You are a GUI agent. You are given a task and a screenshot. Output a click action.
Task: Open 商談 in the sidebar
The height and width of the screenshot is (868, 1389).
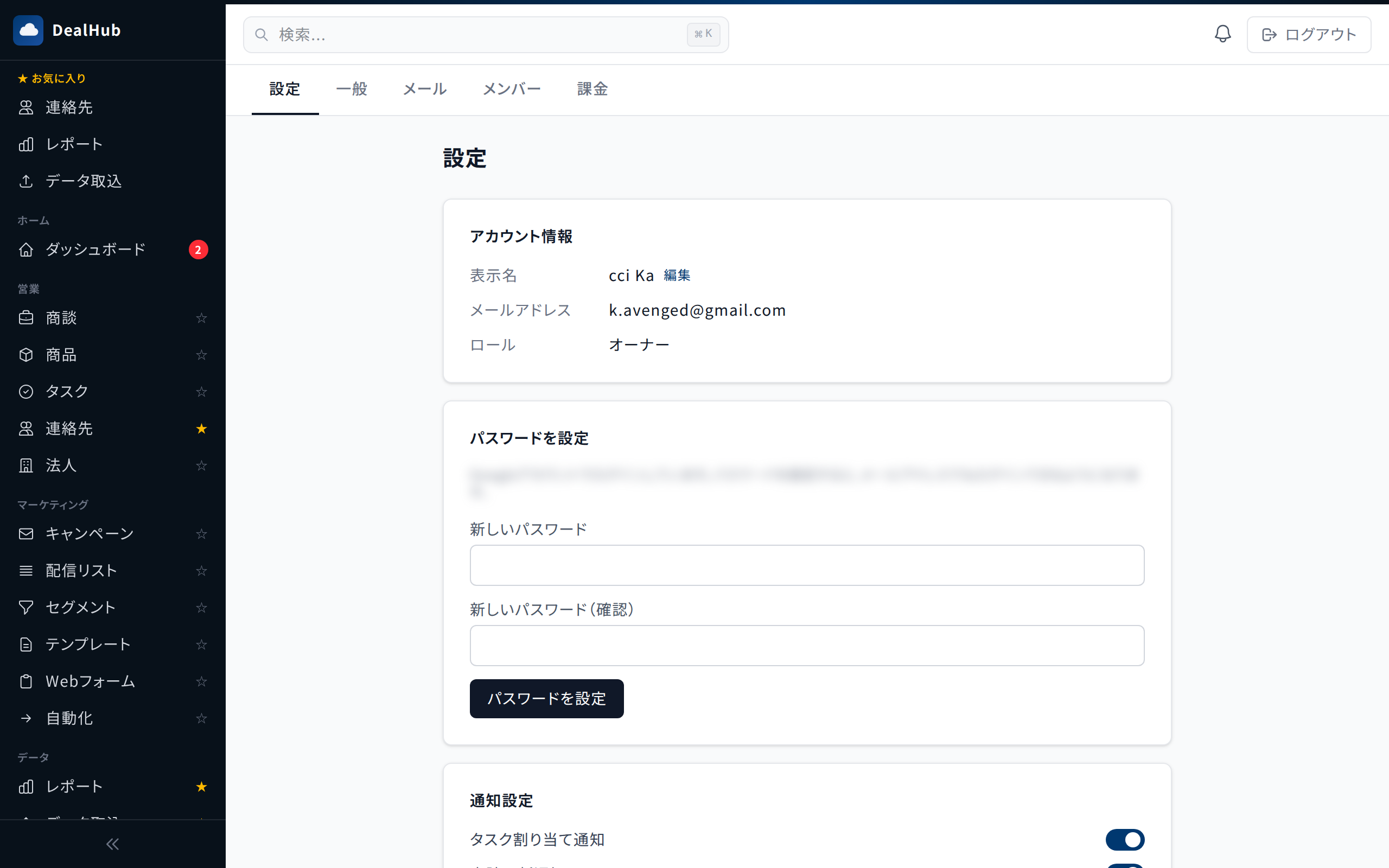(x=61, y=318)
